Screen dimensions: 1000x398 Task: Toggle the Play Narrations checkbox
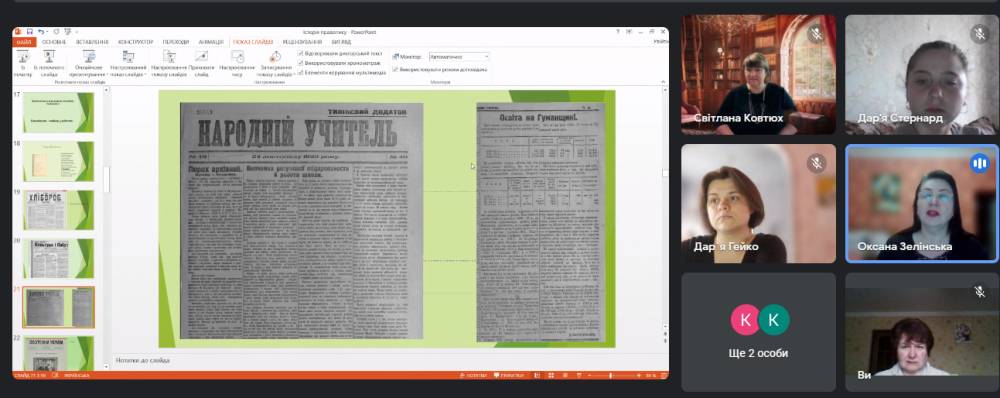301,54
